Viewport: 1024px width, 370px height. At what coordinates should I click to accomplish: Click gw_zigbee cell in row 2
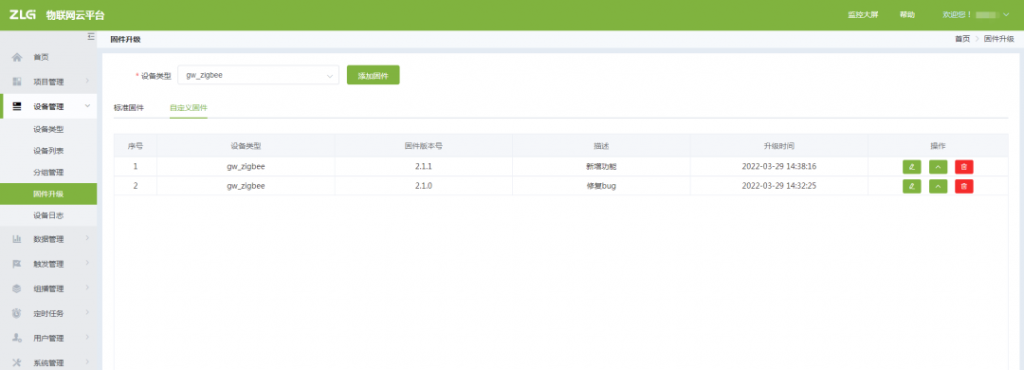[x=246, y=186]
